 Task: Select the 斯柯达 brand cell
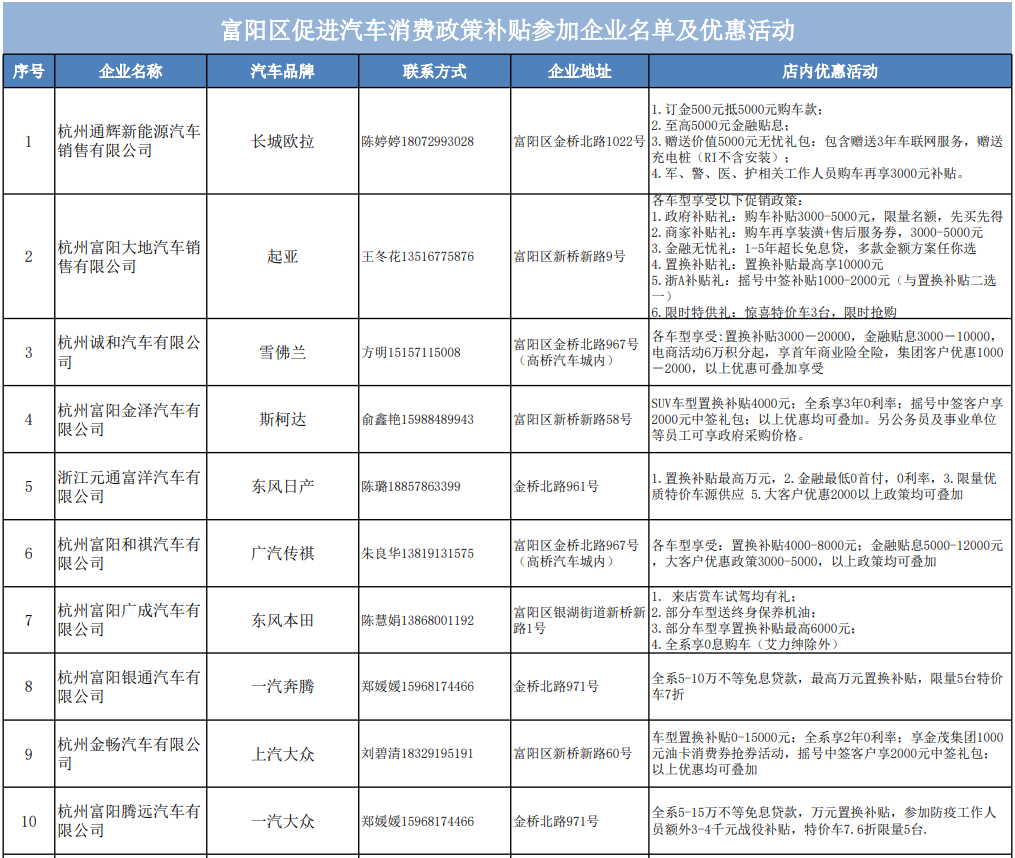[x=282, y=420]
